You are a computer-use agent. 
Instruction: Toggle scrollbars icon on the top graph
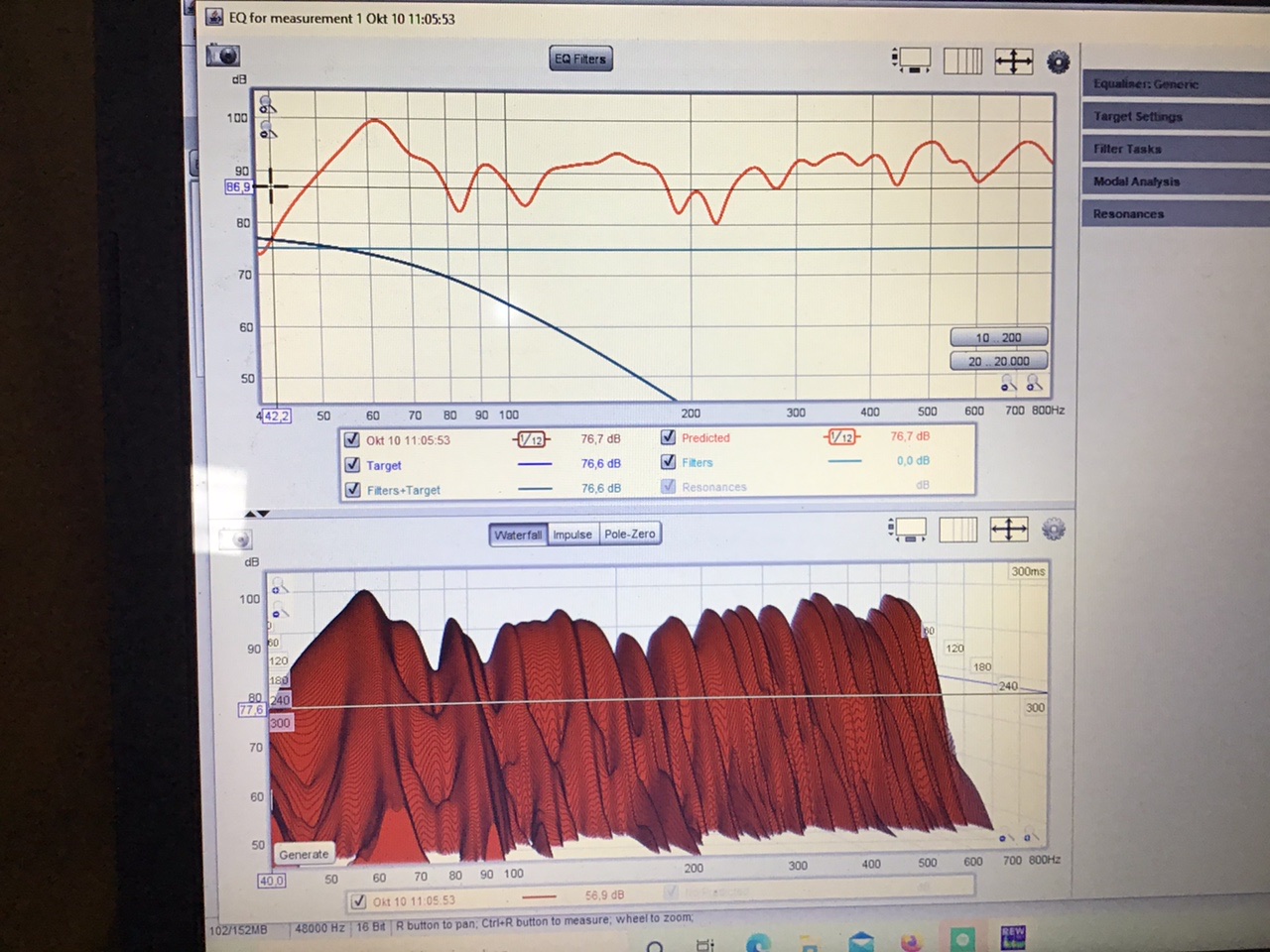tap(911, 60)
